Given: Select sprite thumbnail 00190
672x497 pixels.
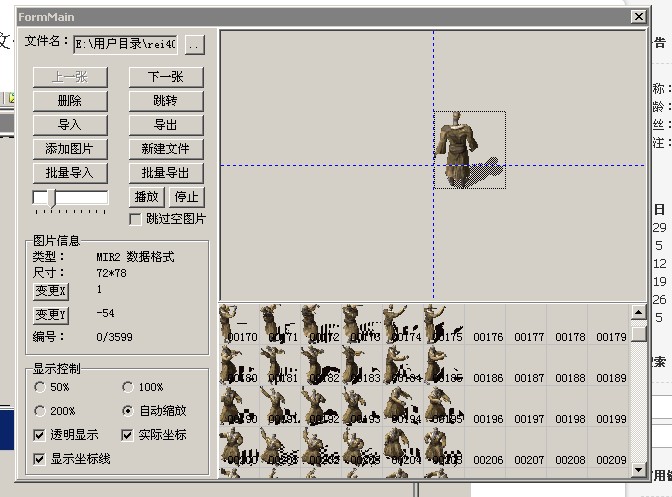Looking at the screenshot, I should [x=239, y=406].
